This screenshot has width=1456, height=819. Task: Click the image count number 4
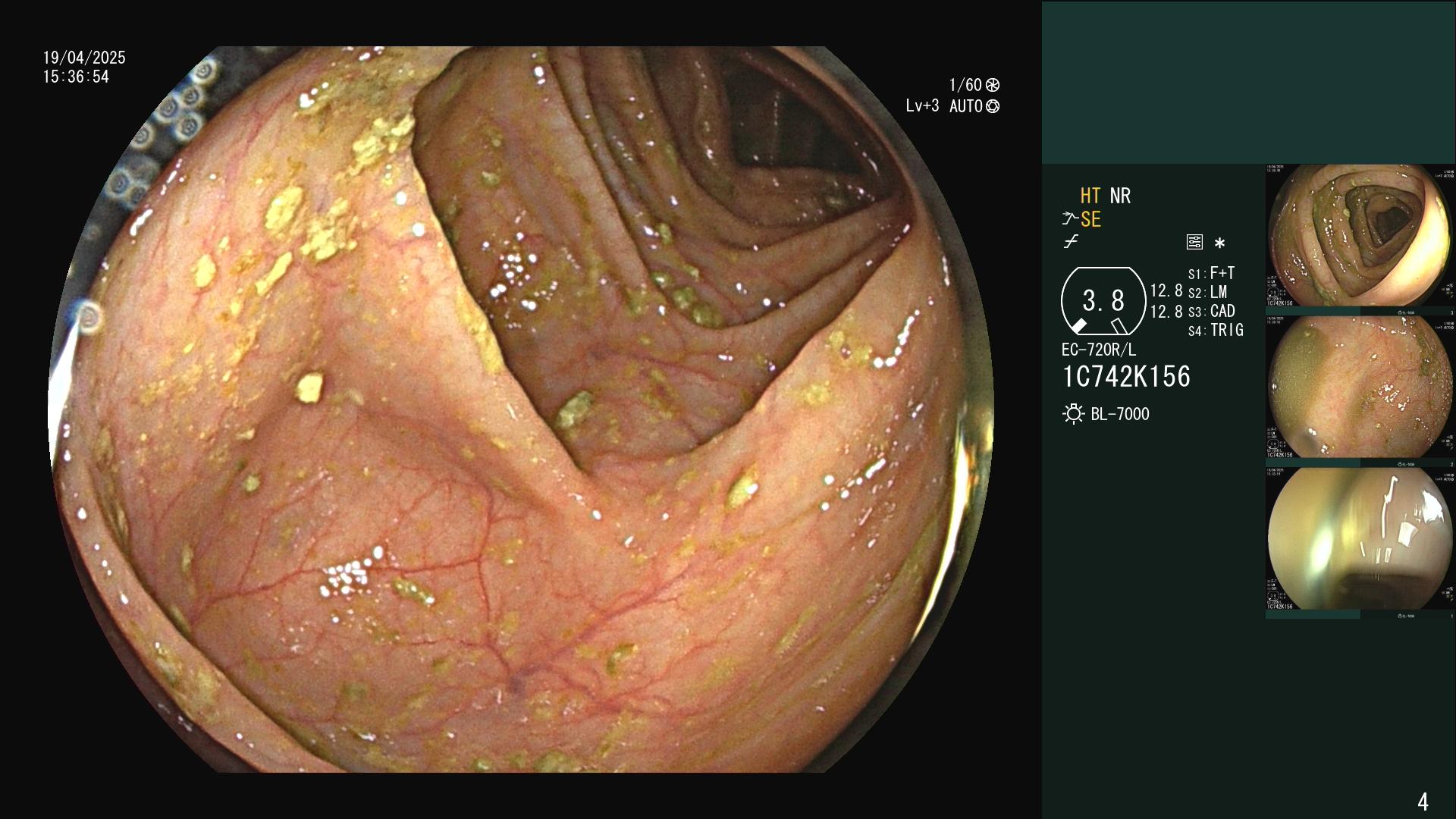pyautogui.click(x=1423, y=802)
